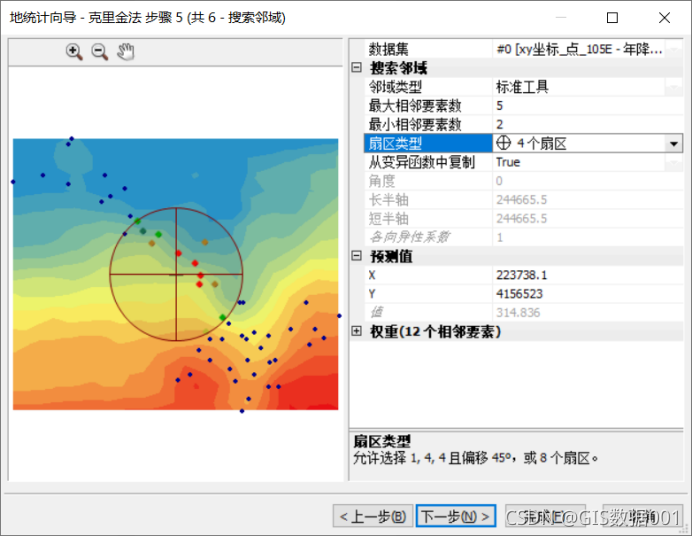Select the zoom out magnifier tool
This screenshot has width=693, height=536.
click(x=100, y=52)
